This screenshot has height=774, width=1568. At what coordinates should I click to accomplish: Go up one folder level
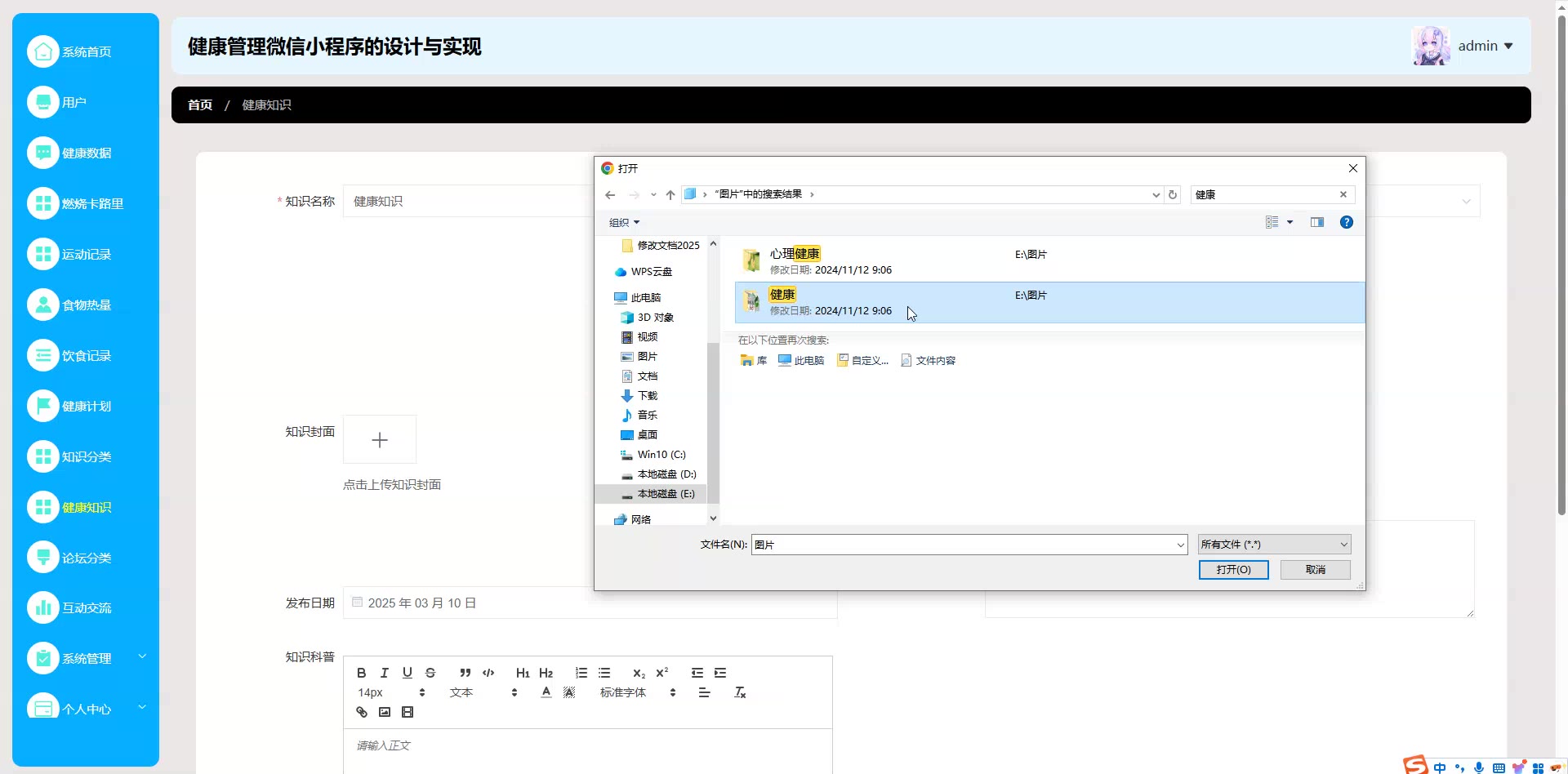pos(670,194)
